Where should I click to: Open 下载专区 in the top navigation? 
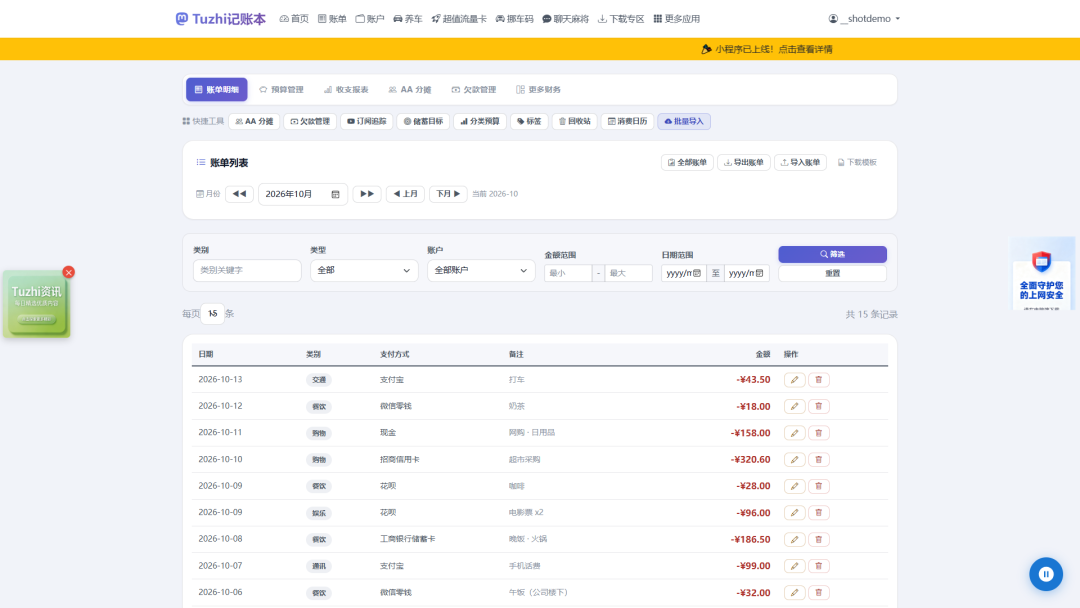coord(621,19)
